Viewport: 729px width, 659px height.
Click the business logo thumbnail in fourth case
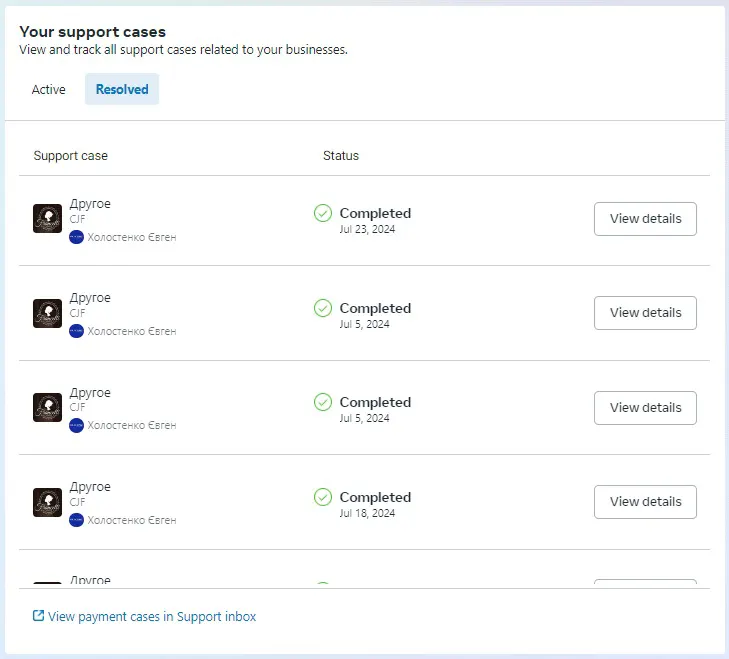point(47,502)
